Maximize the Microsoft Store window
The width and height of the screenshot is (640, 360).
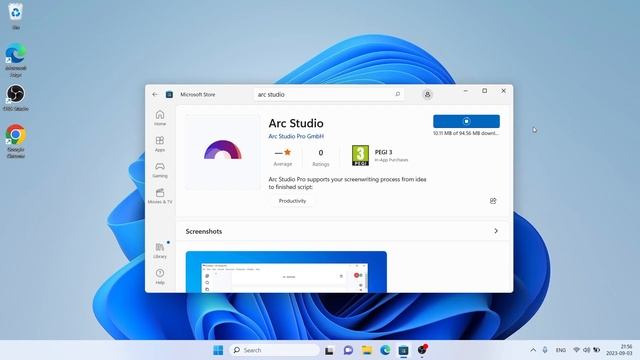coord(484,91)
